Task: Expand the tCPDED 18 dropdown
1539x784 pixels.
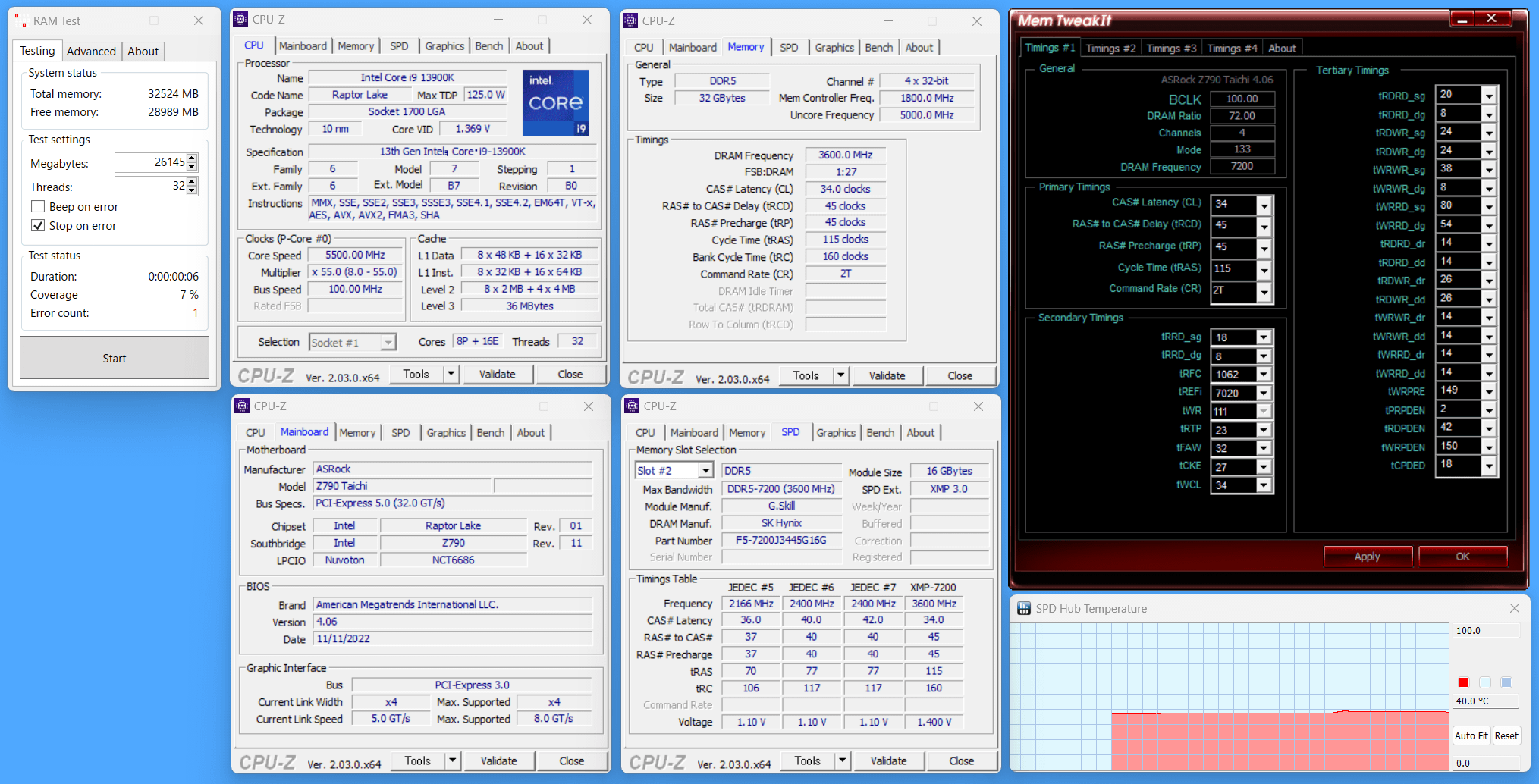Action: point(1489,466)
